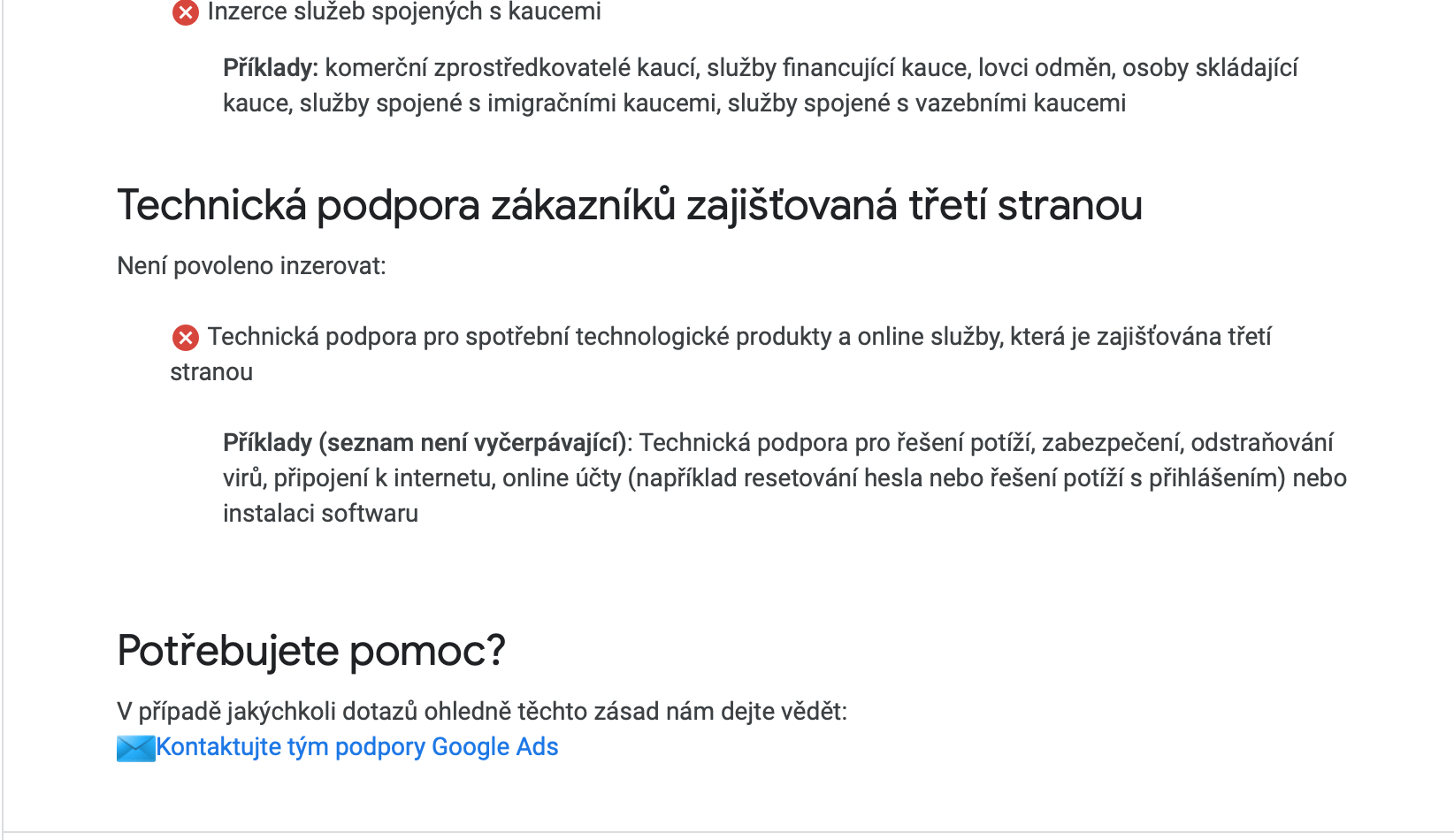The width and height of the screenshot is (1454, 840).
Task: Click the phrase "služby spojené s vazebními kaucemi"
Action: (927, 103)
